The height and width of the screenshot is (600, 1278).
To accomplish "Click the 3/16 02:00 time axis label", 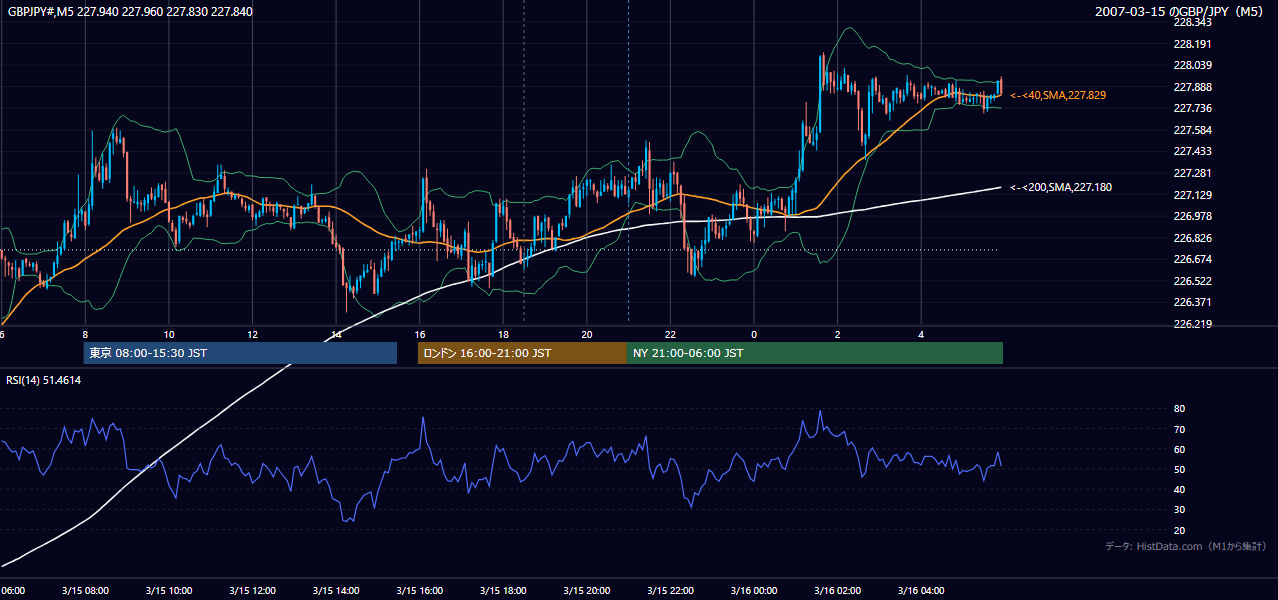I will point(837,590).
